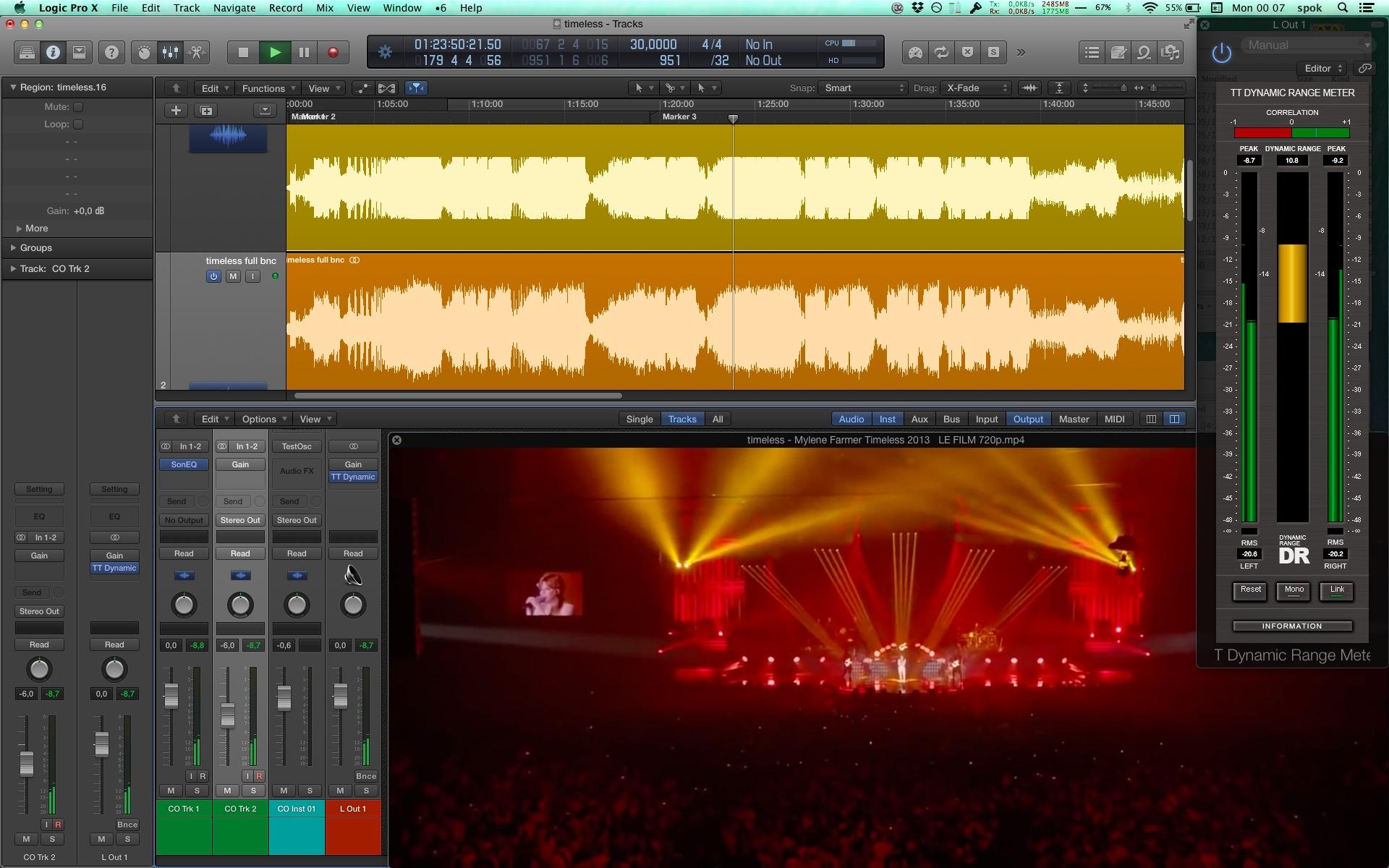Collapse the Region: timeless.16 section
The width and height of the screenshot is (1389, 868).
point(13,87)
